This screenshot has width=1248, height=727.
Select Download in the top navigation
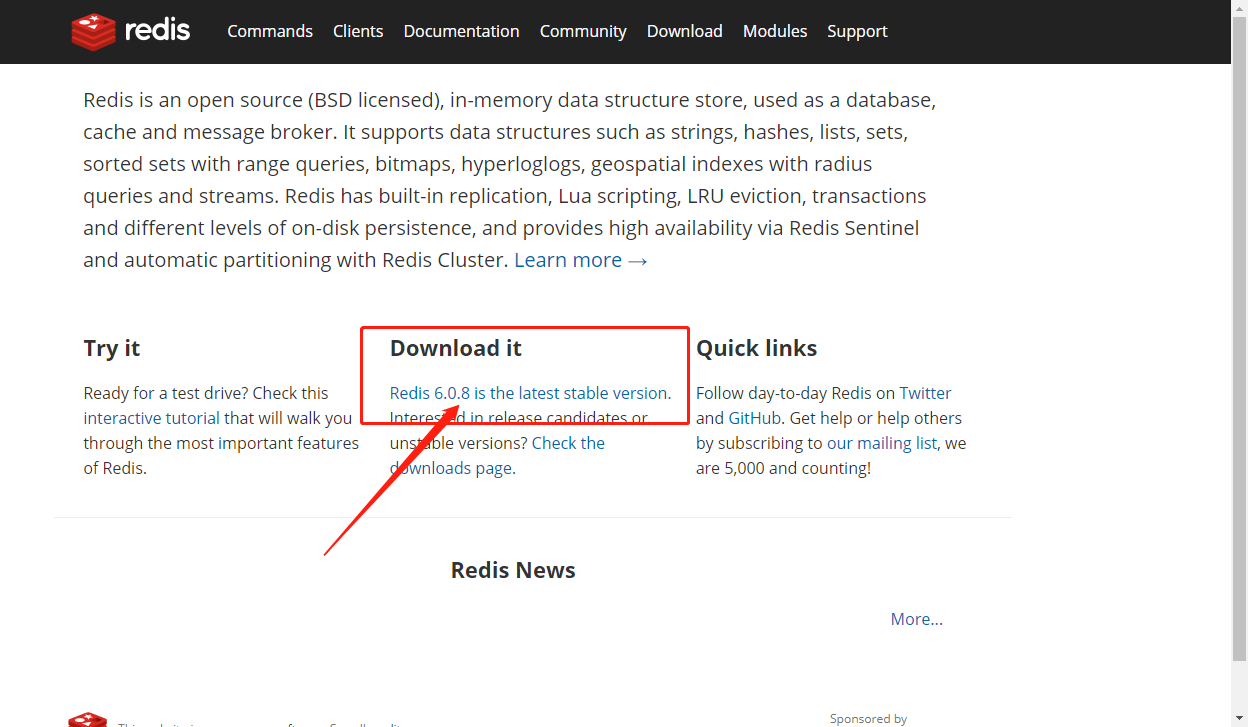point(684,31)
